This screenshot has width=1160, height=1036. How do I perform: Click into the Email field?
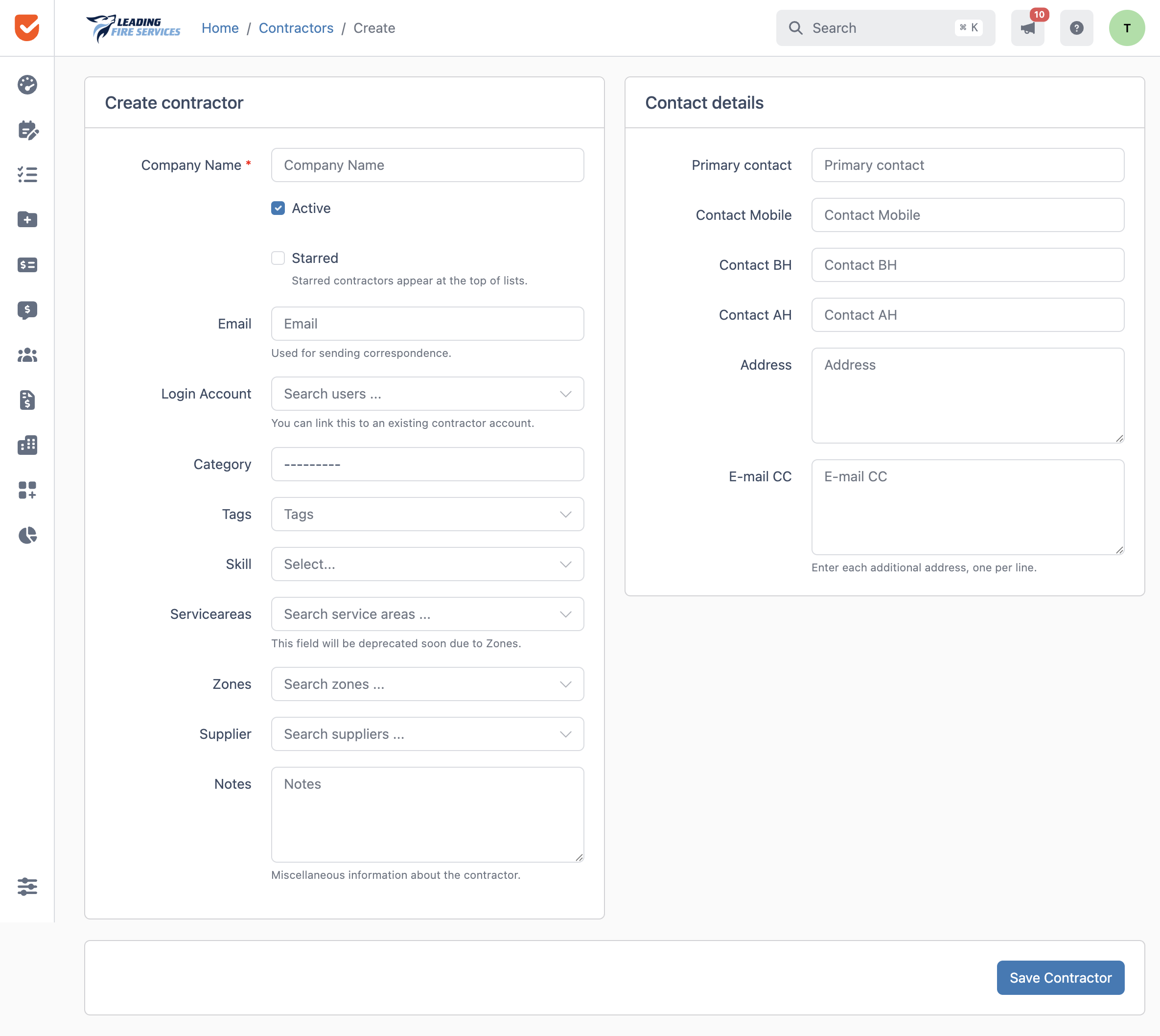(x=427, y=324)
